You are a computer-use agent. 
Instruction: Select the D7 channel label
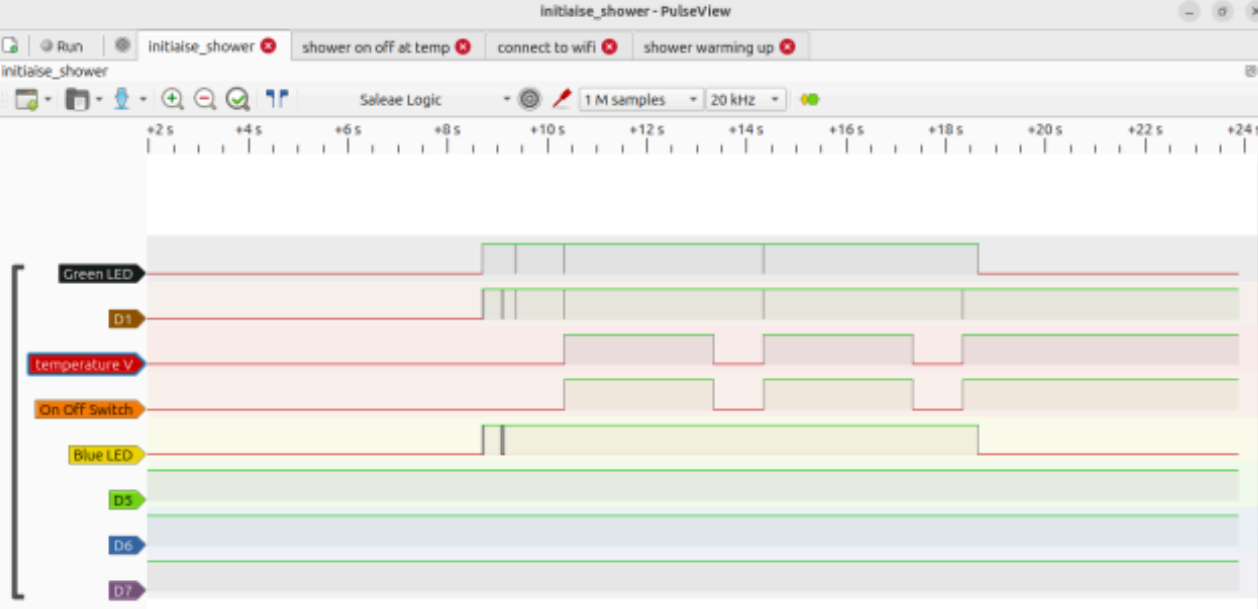(127, 590)
